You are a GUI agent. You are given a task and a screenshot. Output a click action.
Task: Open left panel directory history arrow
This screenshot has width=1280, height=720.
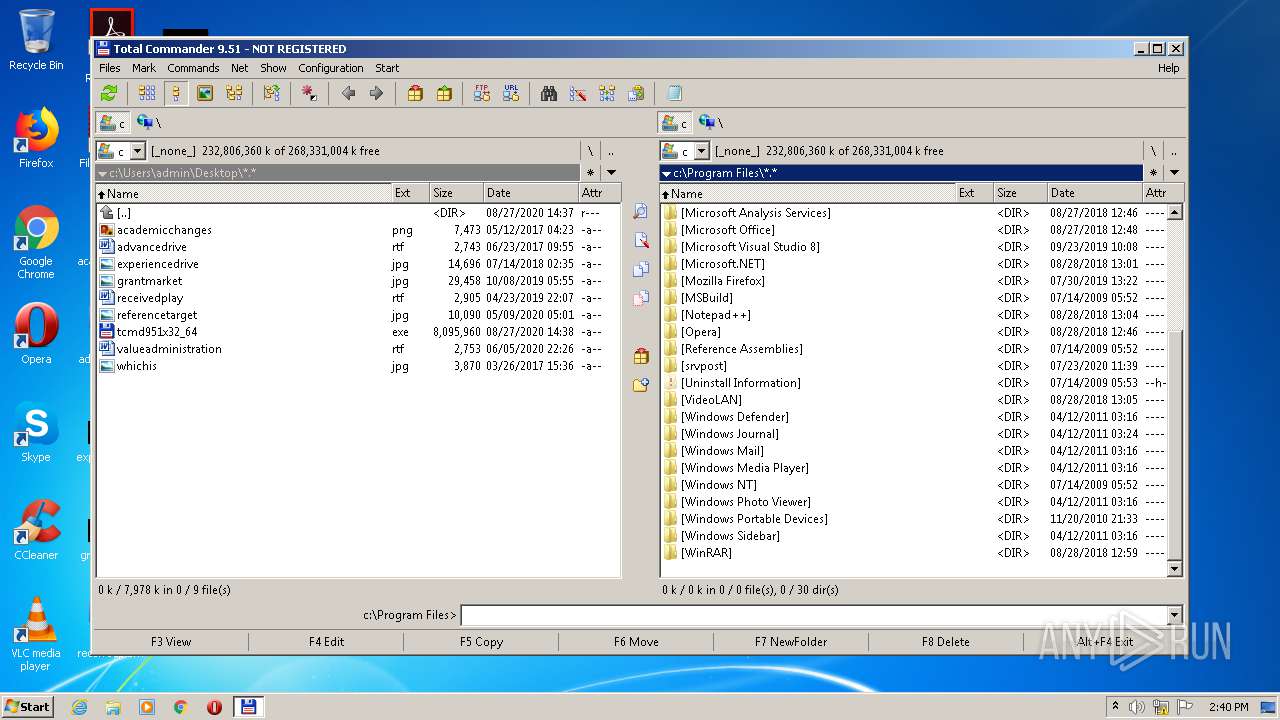click(x=611, y=173)
